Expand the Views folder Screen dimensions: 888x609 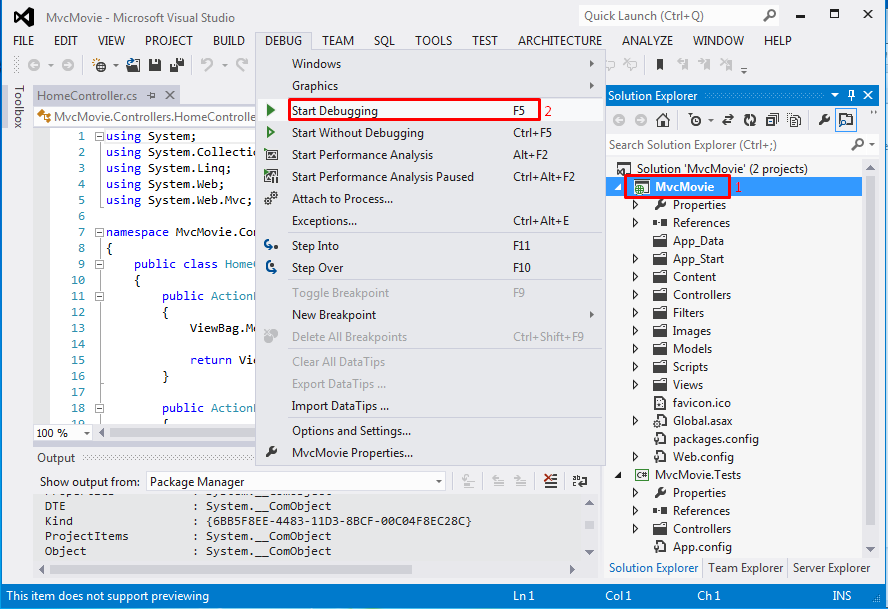pos(635,385)
